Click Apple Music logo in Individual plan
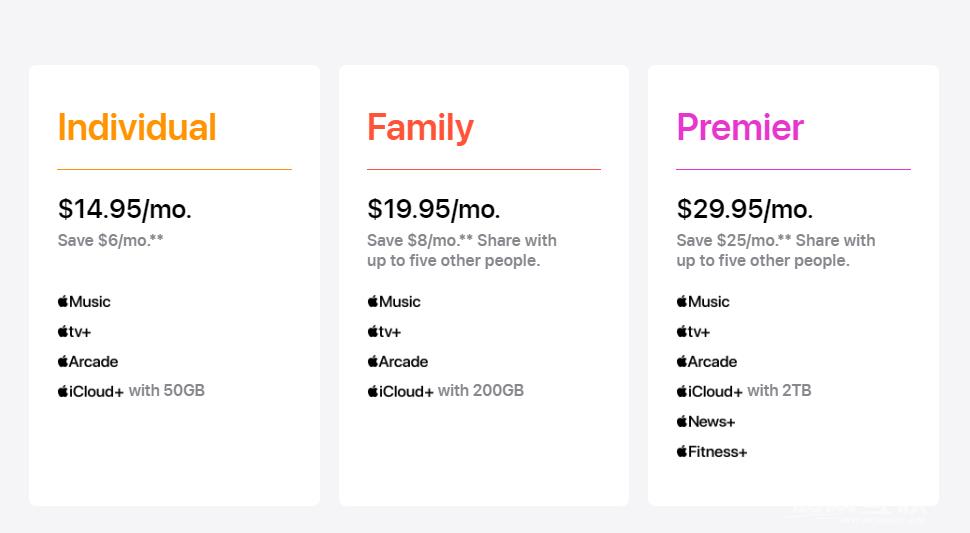Image resolution: width=970 pixels, height=533 pixels. click(84, 302)
